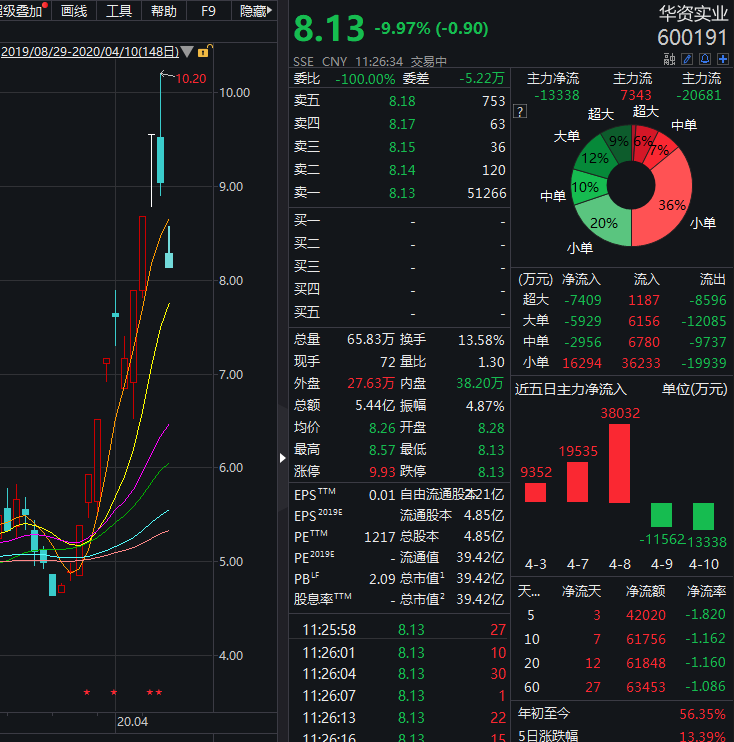Click the PE TTM value 1217
This screenshot has width=734, height=742.
tap(380, 537)
